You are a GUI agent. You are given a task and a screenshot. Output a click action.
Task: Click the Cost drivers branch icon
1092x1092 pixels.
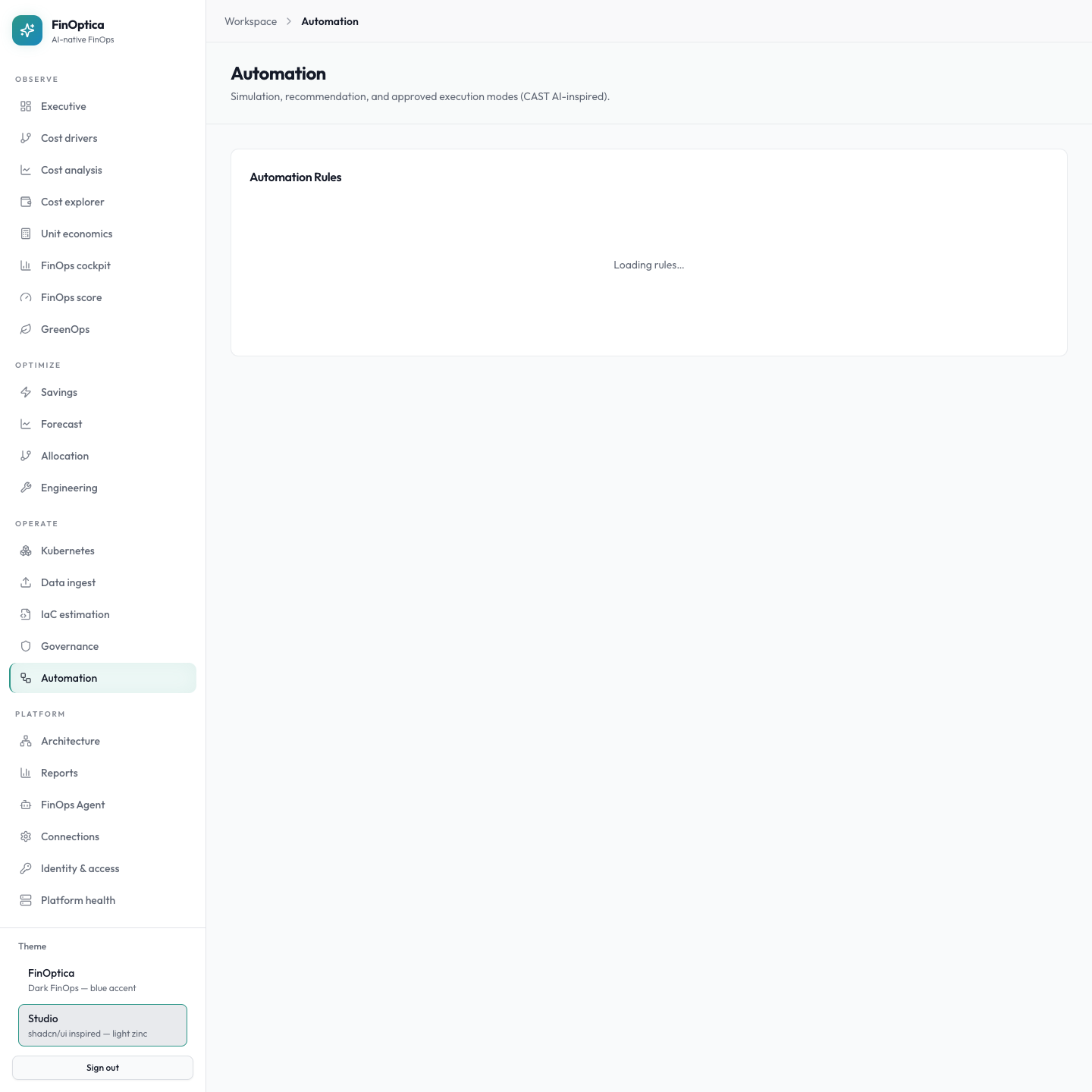(x=26, y=138)
